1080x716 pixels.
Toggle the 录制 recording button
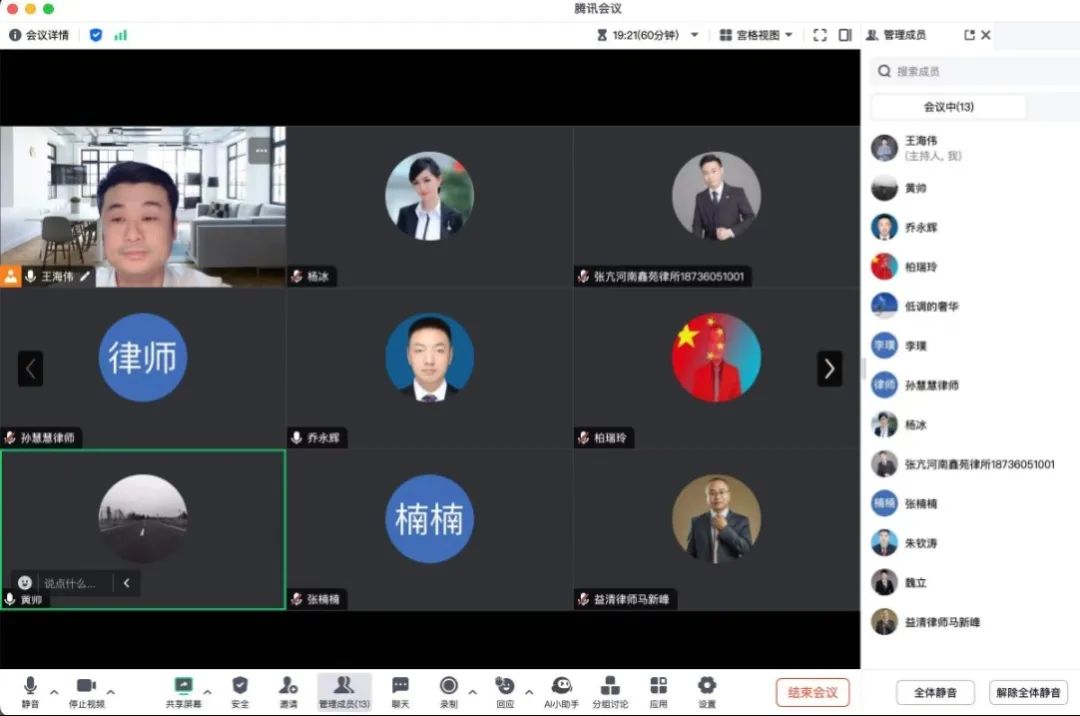pos(449,686)
